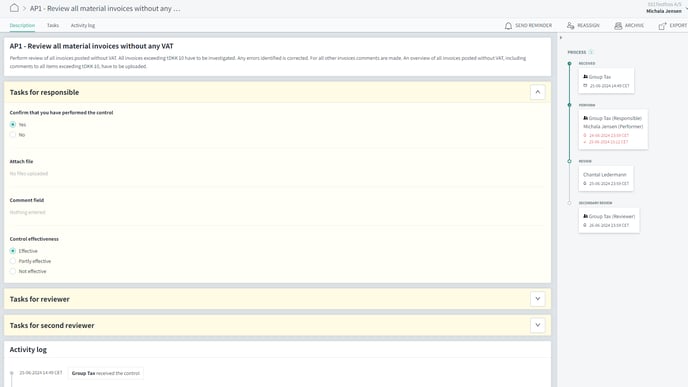
Task: Open the Activity log tab
Action: (x=83, y=25)
